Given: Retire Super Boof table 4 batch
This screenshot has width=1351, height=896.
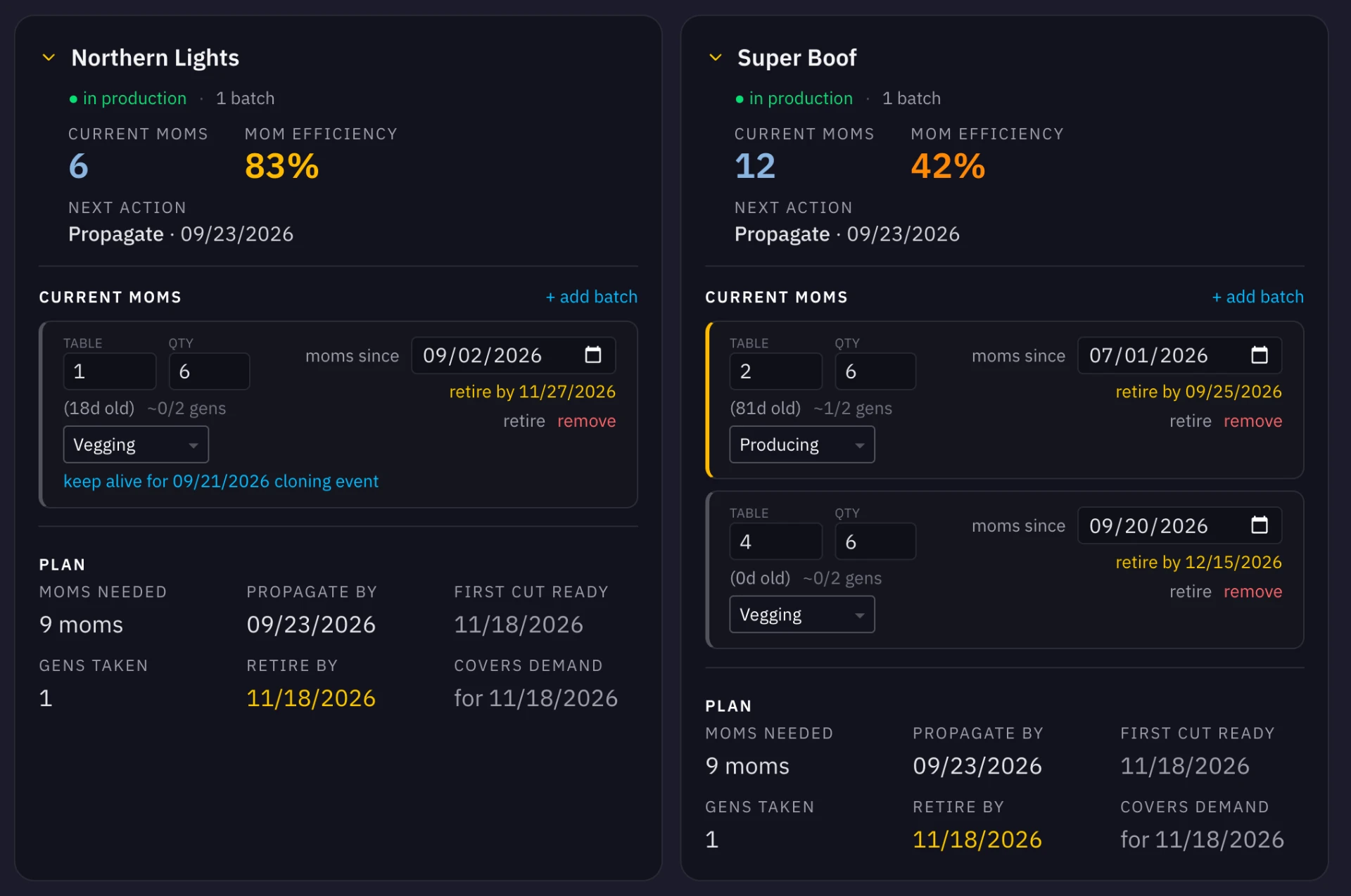Looking at the screenshot, I should pos(1191,591).
